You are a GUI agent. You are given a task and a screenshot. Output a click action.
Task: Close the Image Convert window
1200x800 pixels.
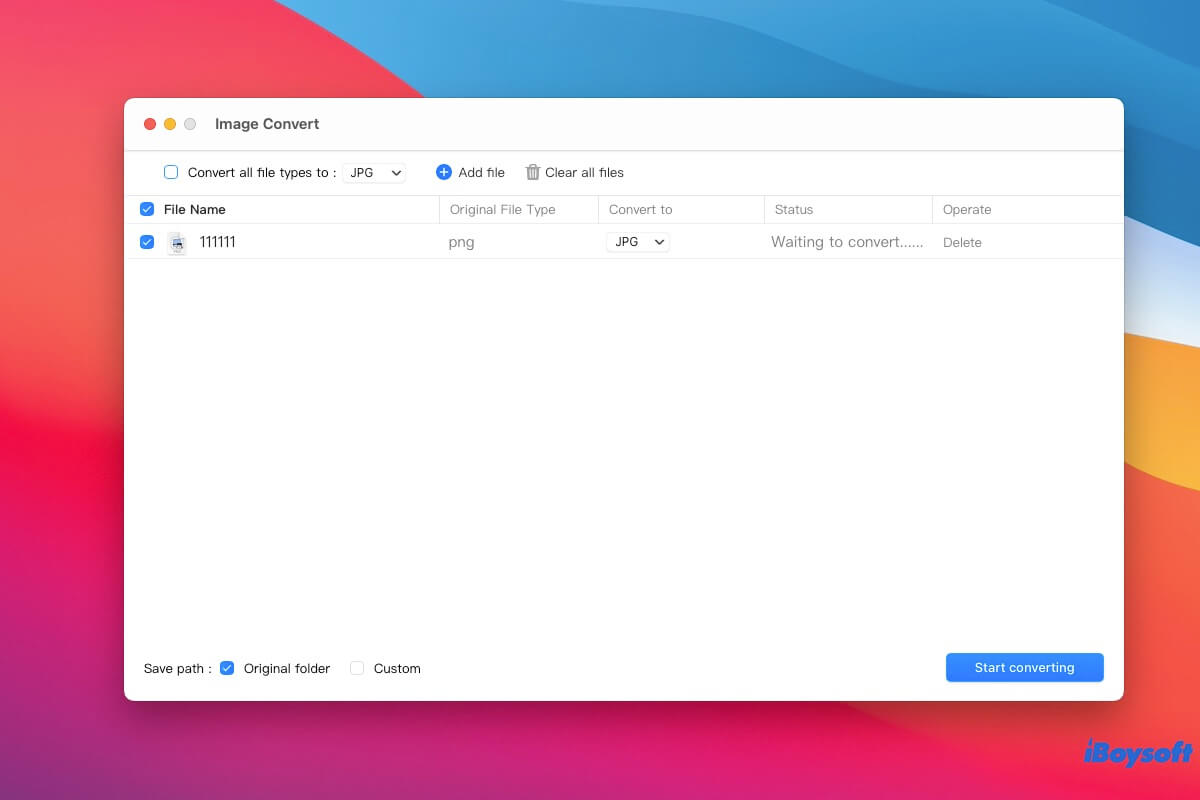coord(150,124)
